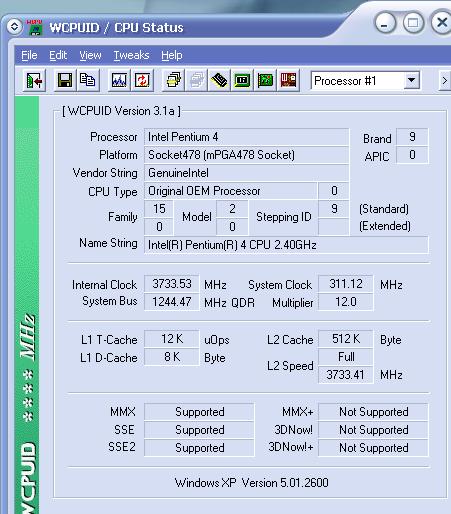Click the L1 T-Cache value 12 K
Image resolution: width=451 pixels, height=514 pixels.
click(x=172, y=339)
